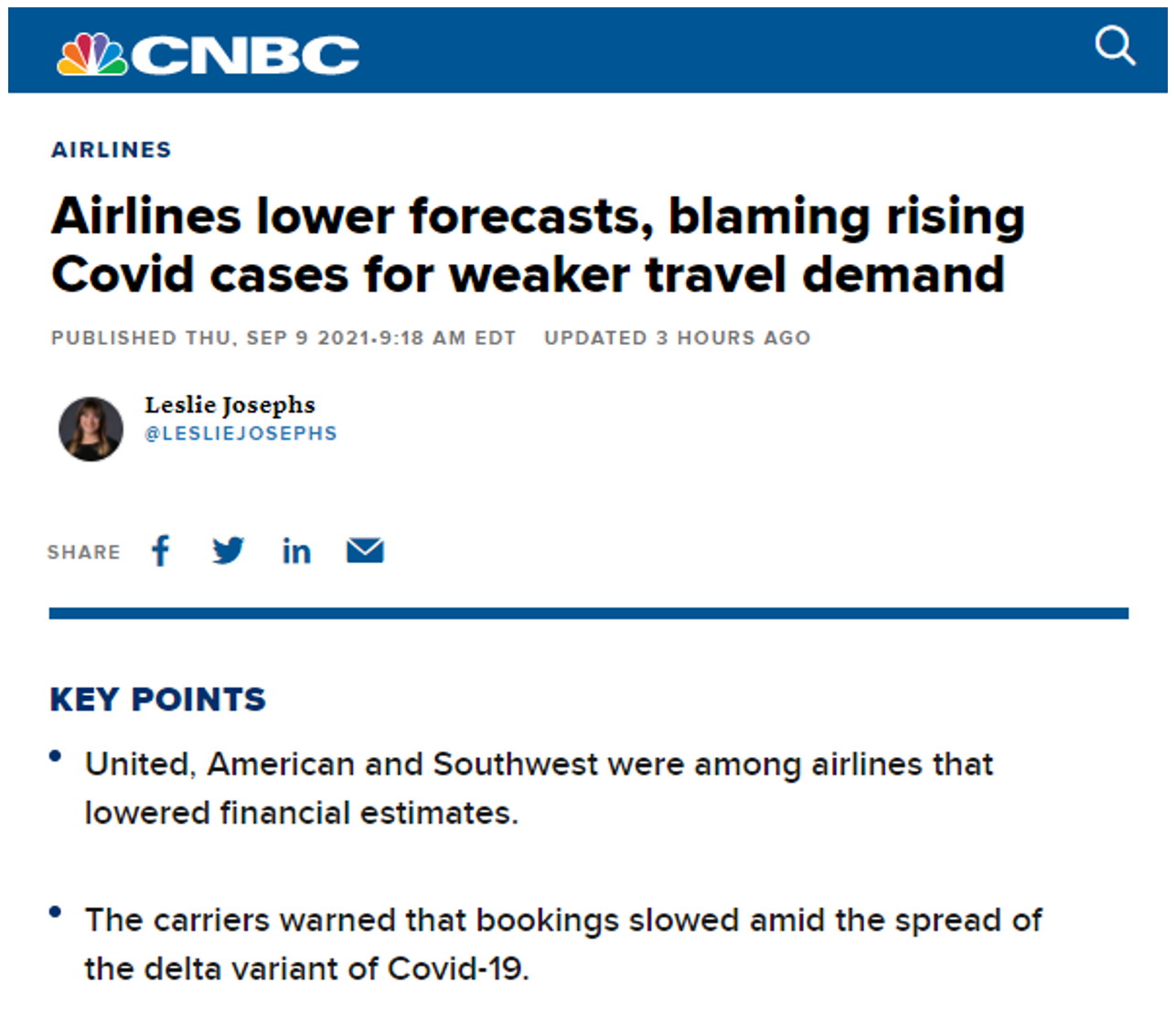
Task: Open the @LESLIEJOSEPHS Twitter handle
Action: pos(241,433)
